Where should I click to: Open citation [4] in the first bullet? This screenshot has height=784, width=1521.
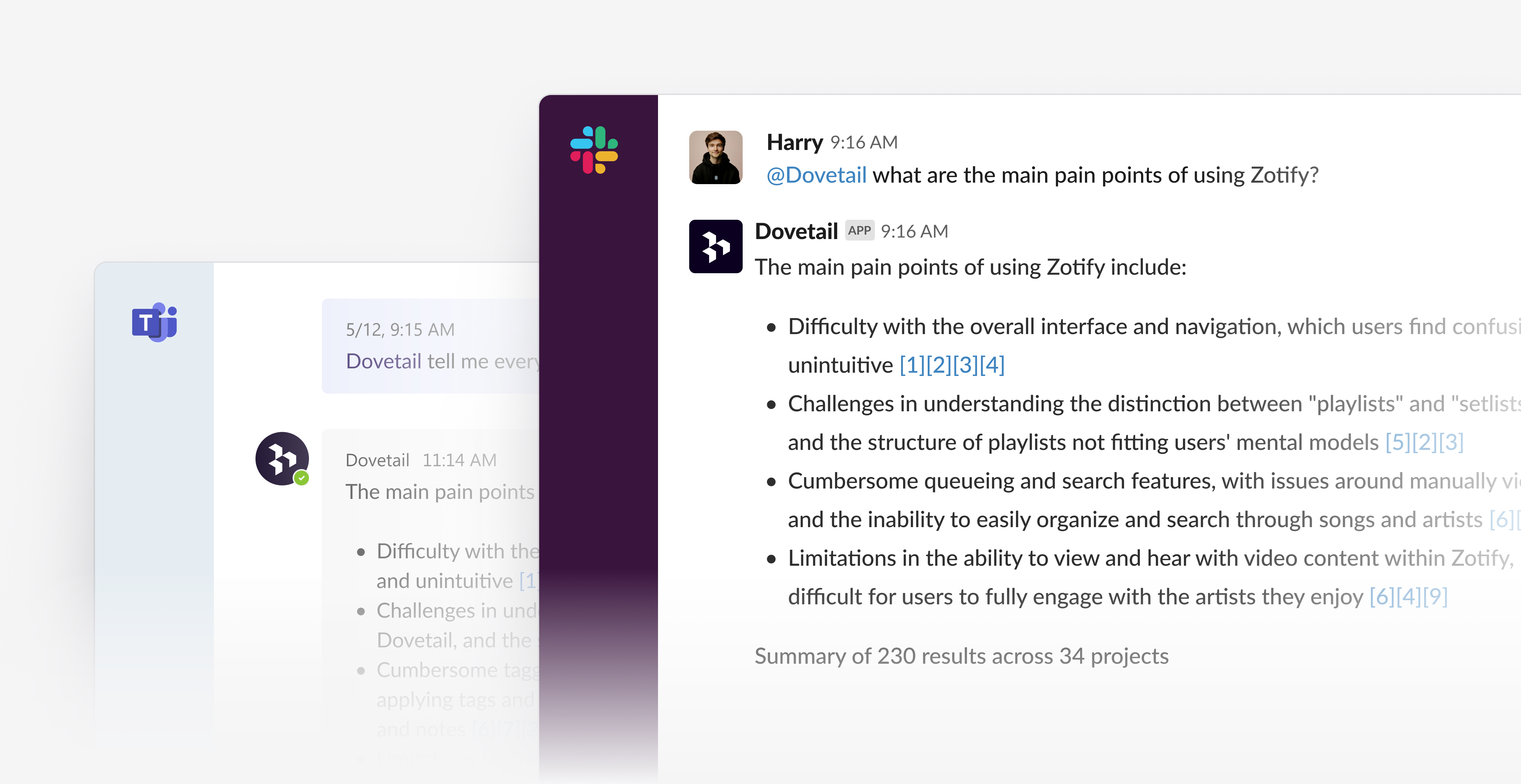pyautogui.click(x=992, y=365)
